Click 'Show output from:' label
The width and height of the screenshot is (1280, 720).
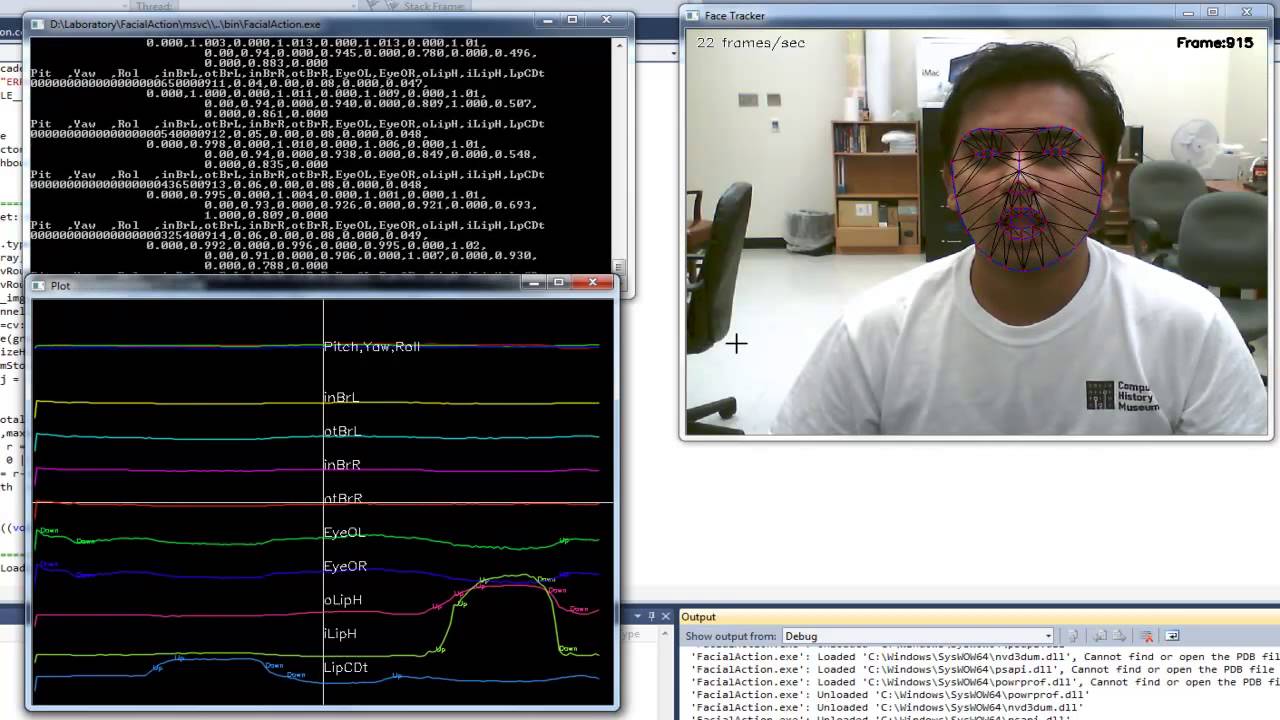click(x=731, y=636)
